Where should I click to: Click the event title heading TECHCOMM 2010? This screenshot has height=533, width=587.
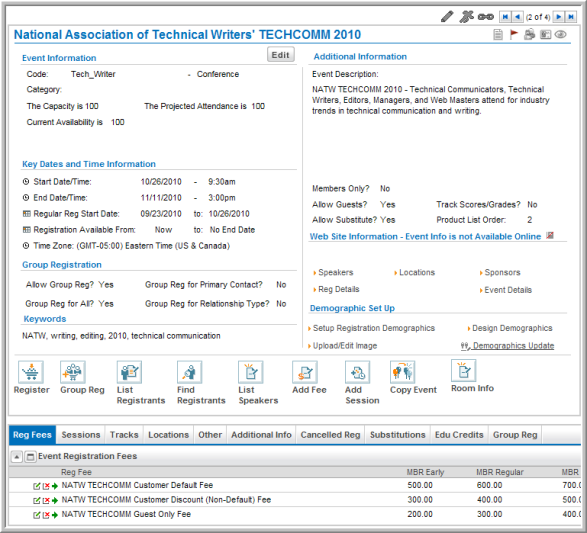click(187, 35)
